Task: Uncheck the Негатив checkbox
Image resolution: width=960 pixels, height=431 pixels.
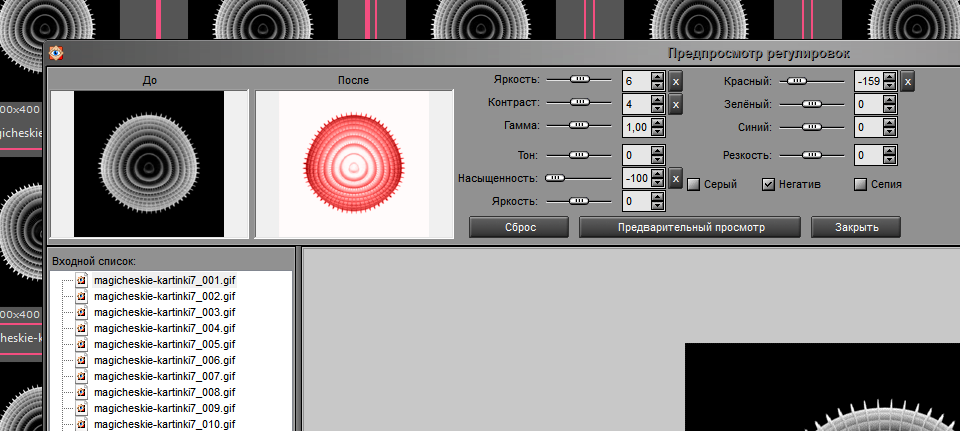Action: [x=769, y=184]
